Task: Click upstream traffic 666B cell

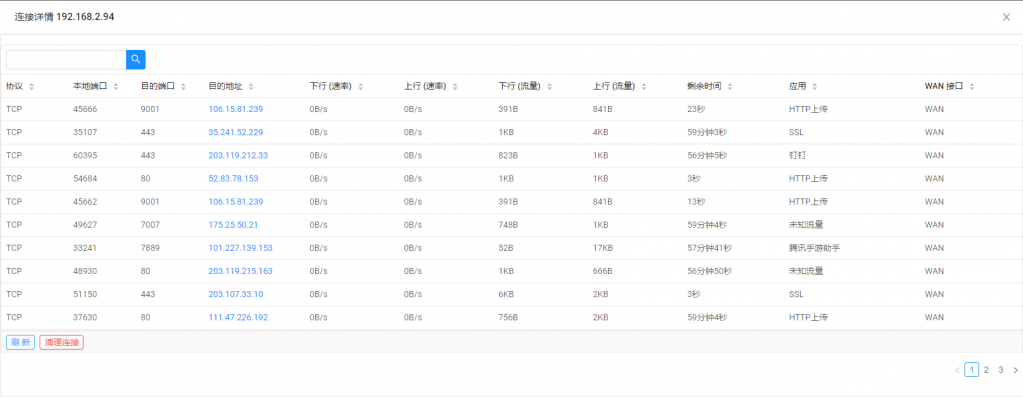Action: click(x=603, y=271)
